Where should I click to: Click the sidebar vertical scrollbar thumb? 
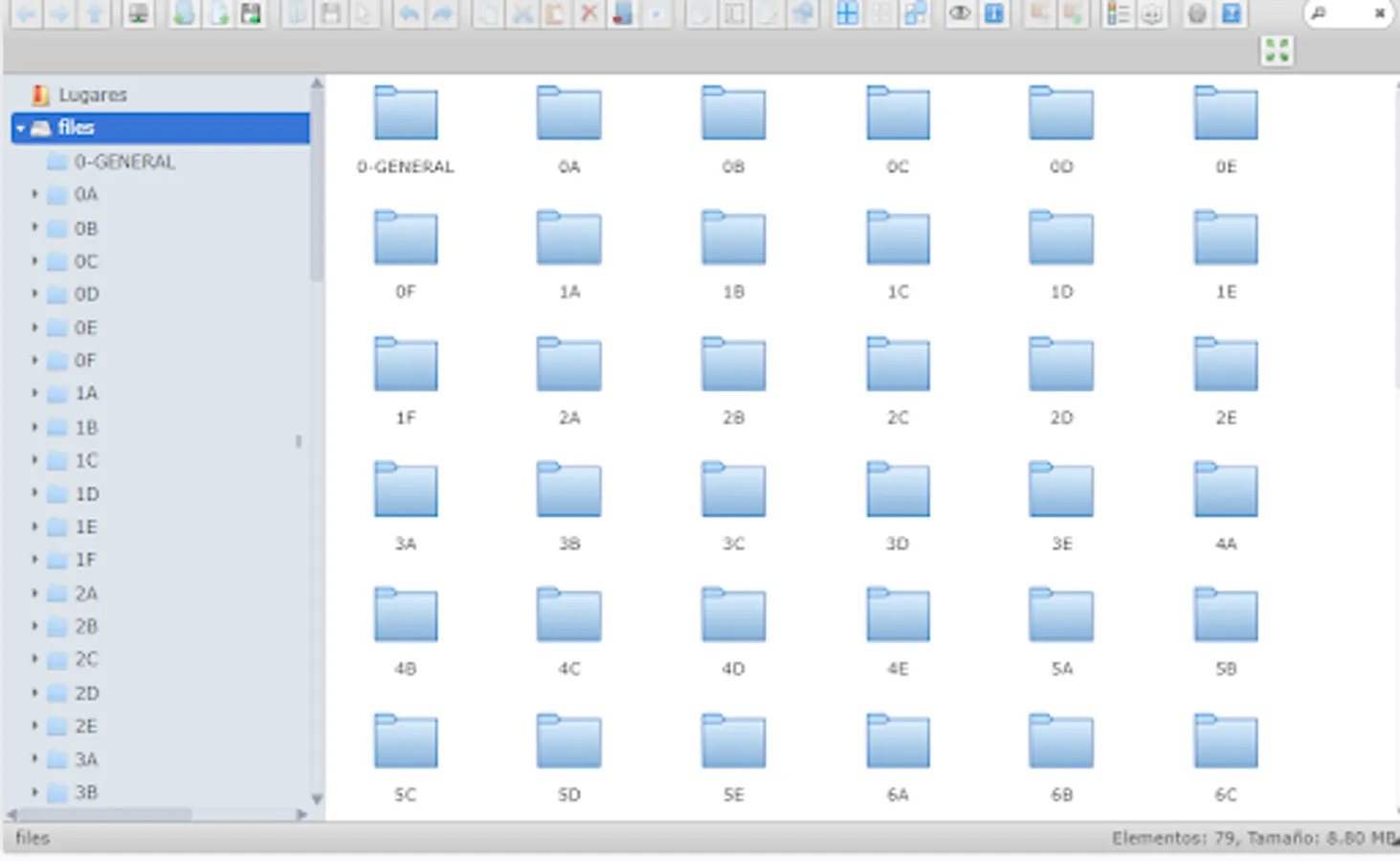317,187
